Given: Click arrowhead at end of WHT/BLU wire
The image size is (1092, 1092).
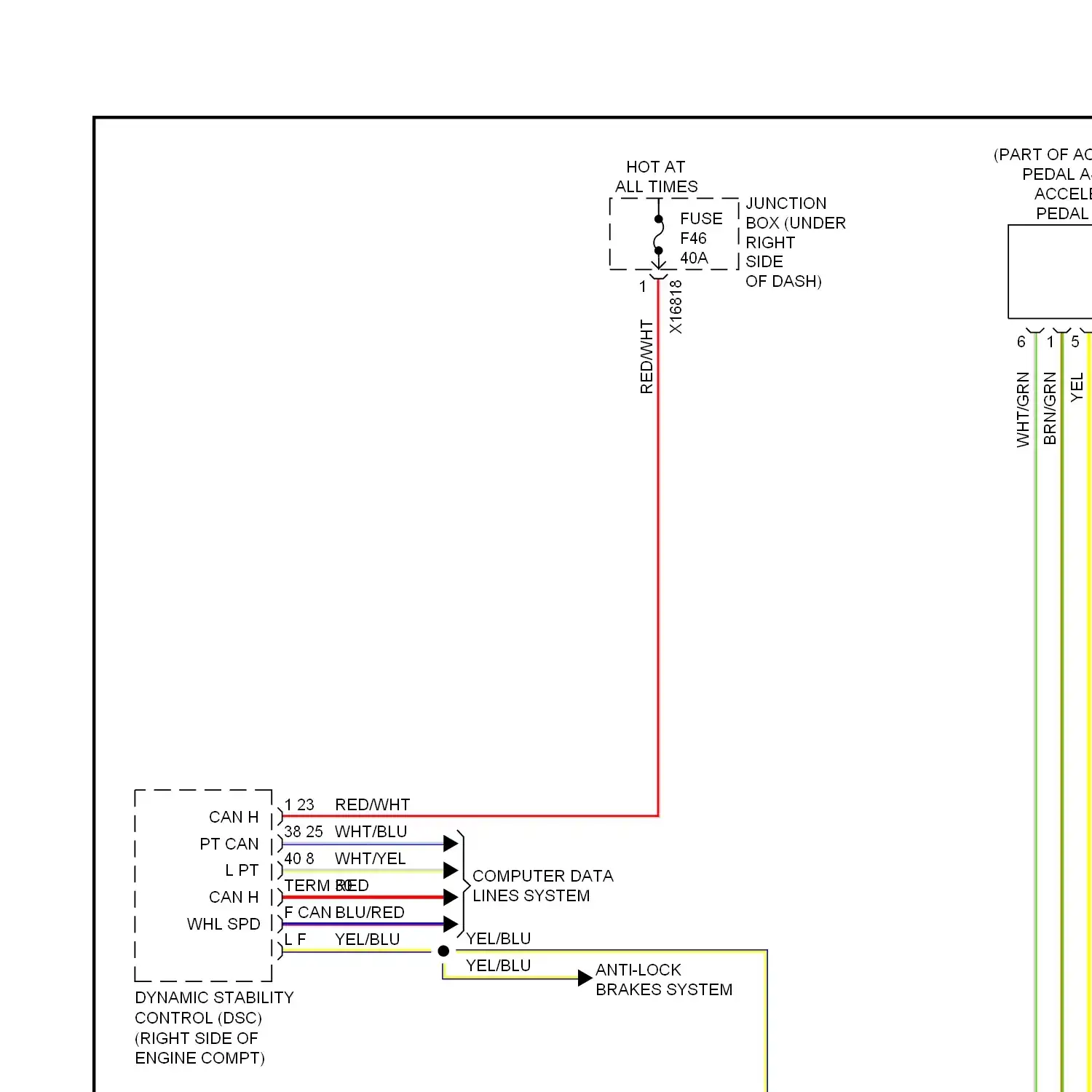Looking at the screenshot, I should (x=451, y=844).
